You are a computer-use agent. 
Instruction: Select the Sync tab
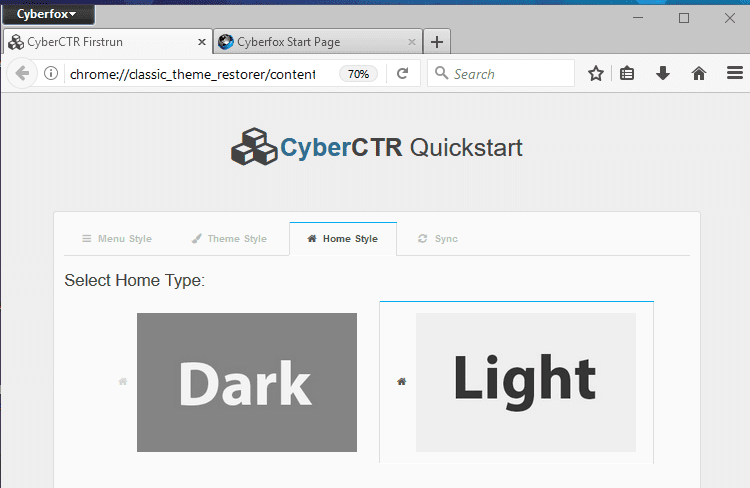pyautogui.click(x=438, y=239)
